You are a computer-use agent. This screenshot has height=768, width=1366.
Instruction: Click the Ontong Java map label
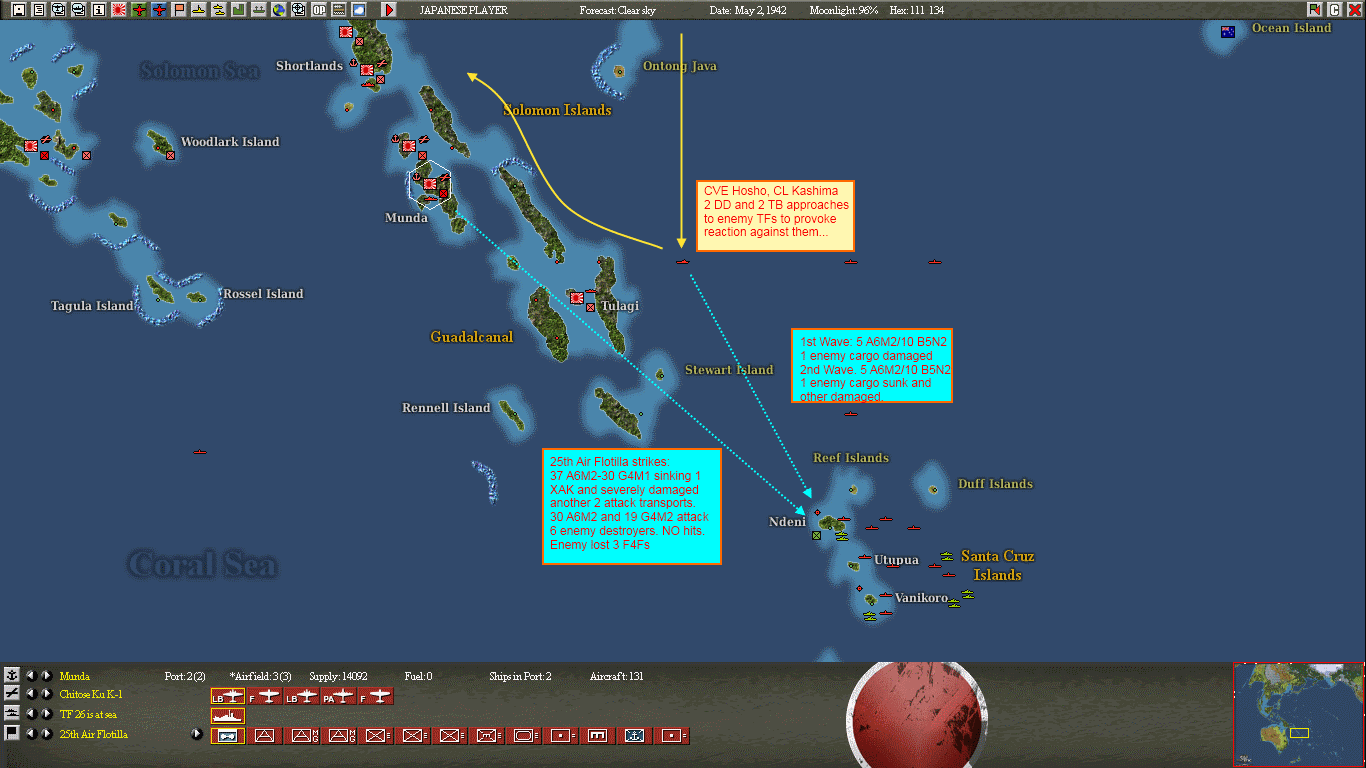point(680,66)
